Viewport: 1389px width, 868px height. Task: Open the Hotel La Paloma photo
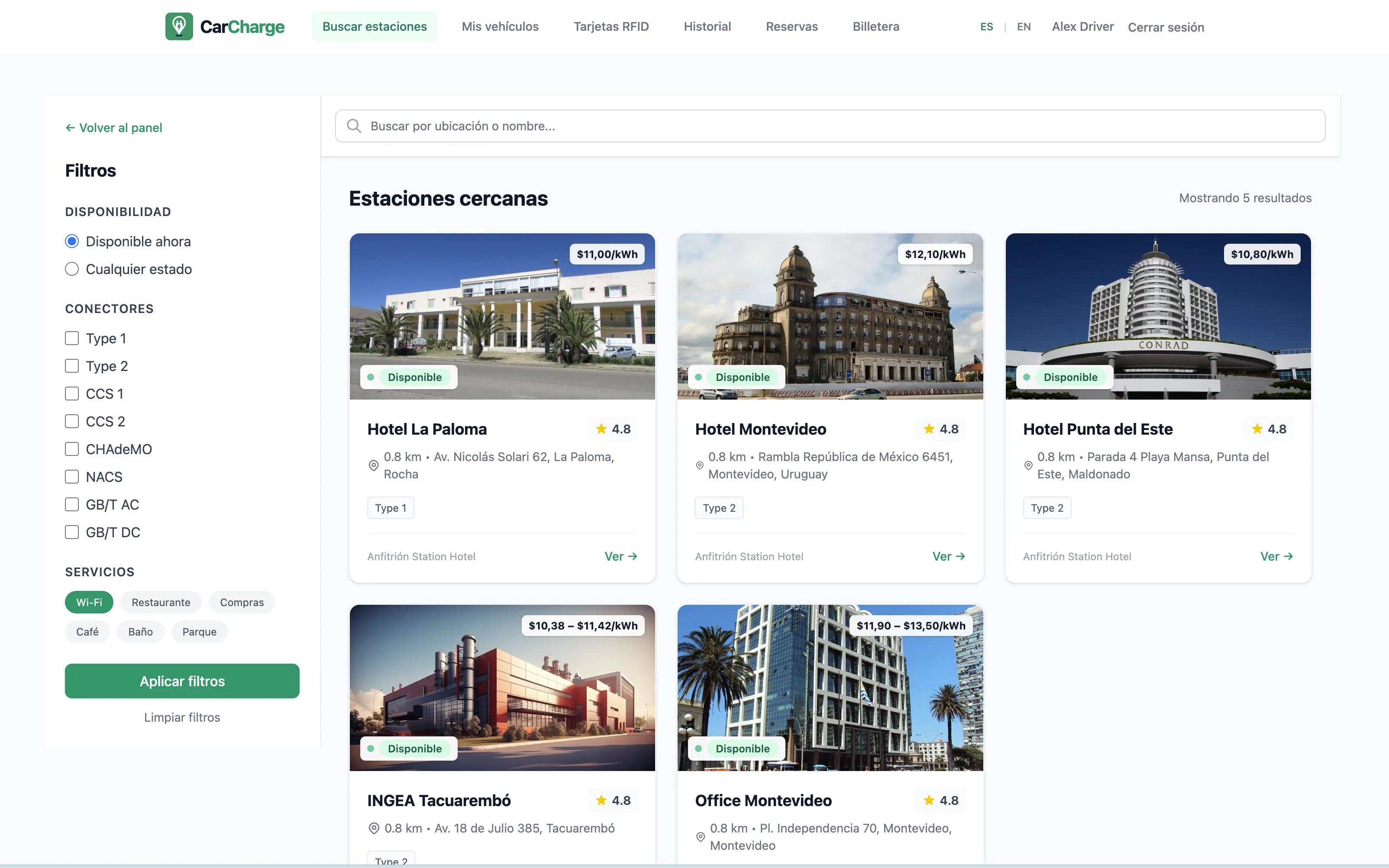pos(502,316)
